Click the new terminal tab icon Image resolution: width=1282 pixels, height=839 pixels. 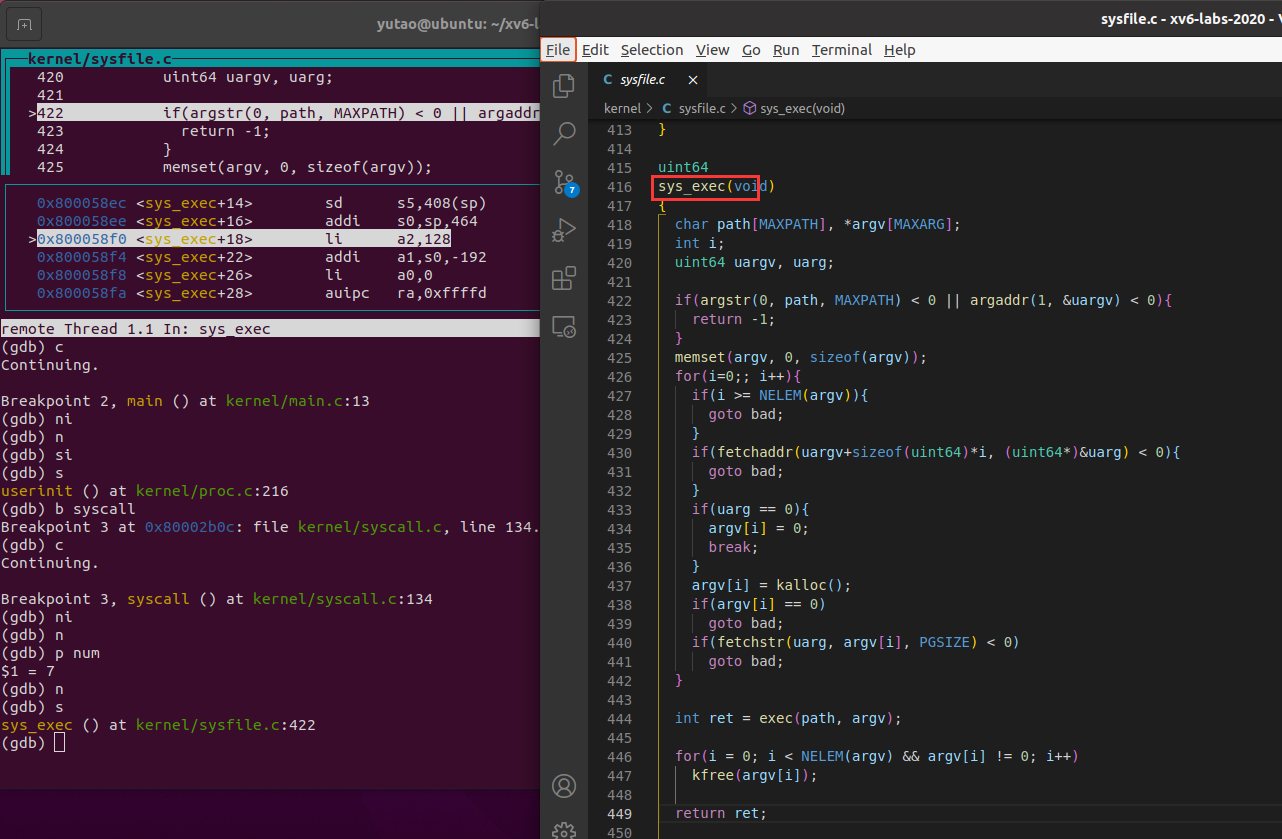24,24
